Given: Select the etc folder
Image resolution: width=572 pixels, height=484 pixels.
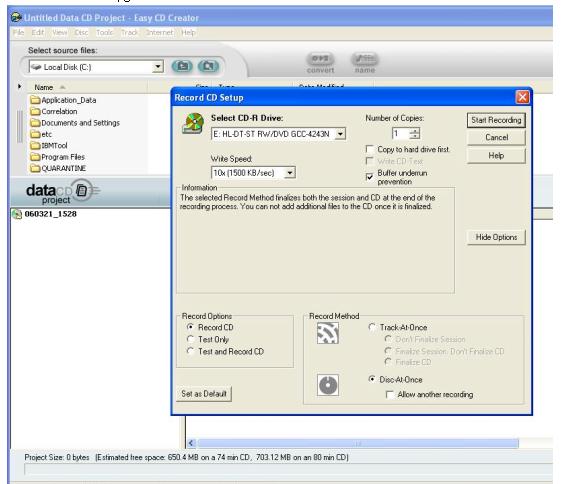Looking at the screenshot, I should (42, 134).
